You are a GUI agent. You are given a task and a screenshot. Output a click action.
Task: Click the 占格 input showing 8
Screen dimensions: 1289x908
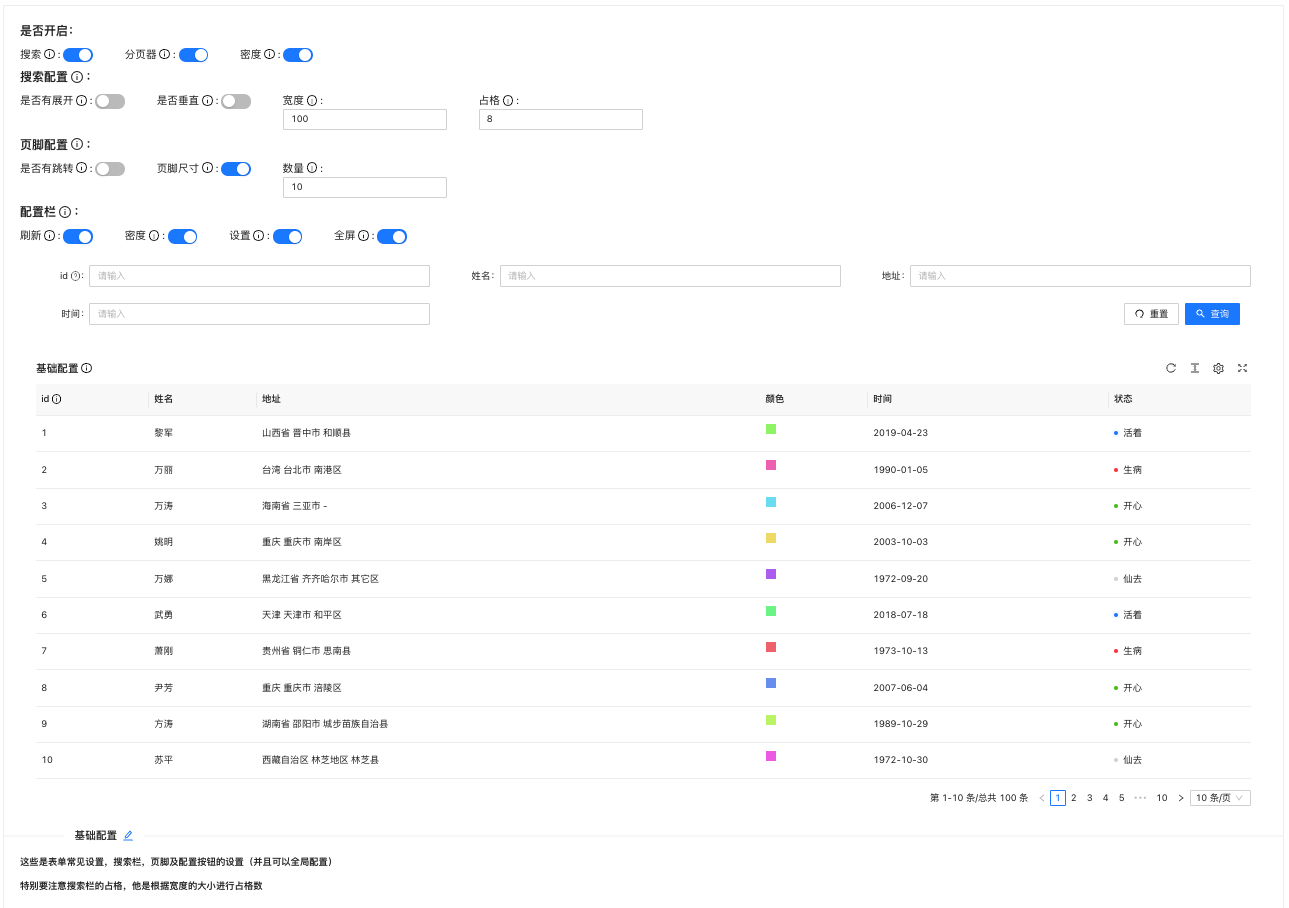[x=561, y=119]
